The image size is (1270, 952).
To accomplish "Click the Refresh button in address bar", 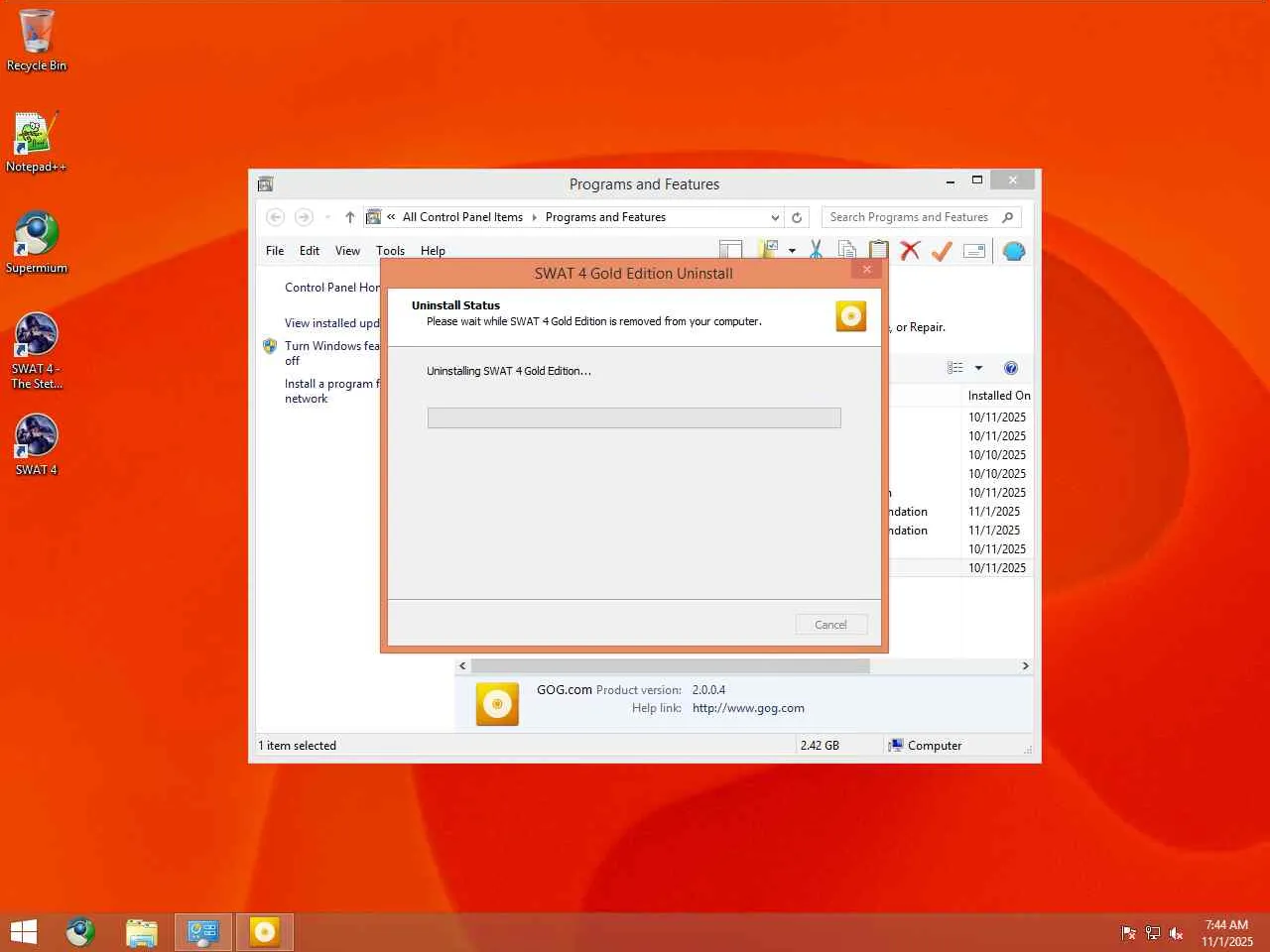I will (797, 217).
